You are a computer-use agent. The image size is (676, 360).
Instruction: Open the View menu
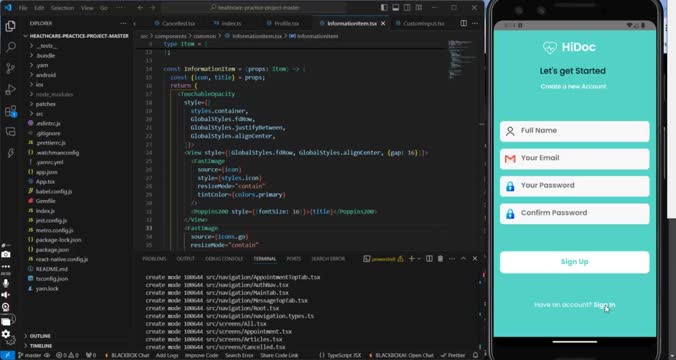click(87, 8)
